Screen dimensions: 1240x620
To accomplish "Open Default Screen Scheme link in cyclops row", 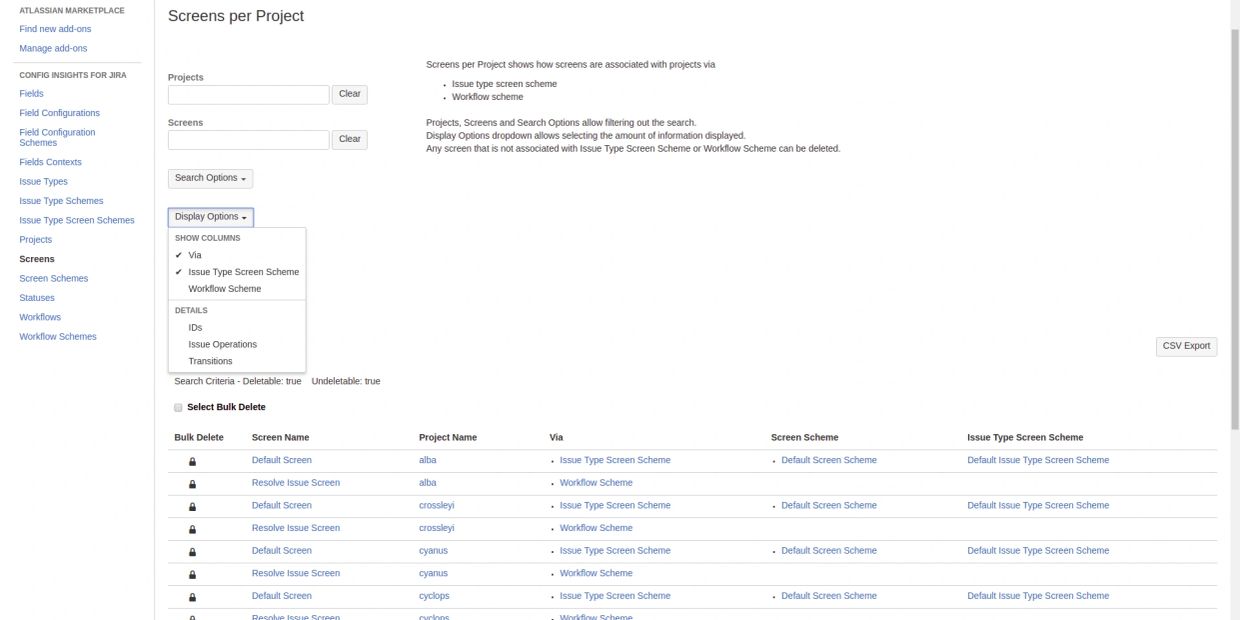I will click(x=828, y=596).
